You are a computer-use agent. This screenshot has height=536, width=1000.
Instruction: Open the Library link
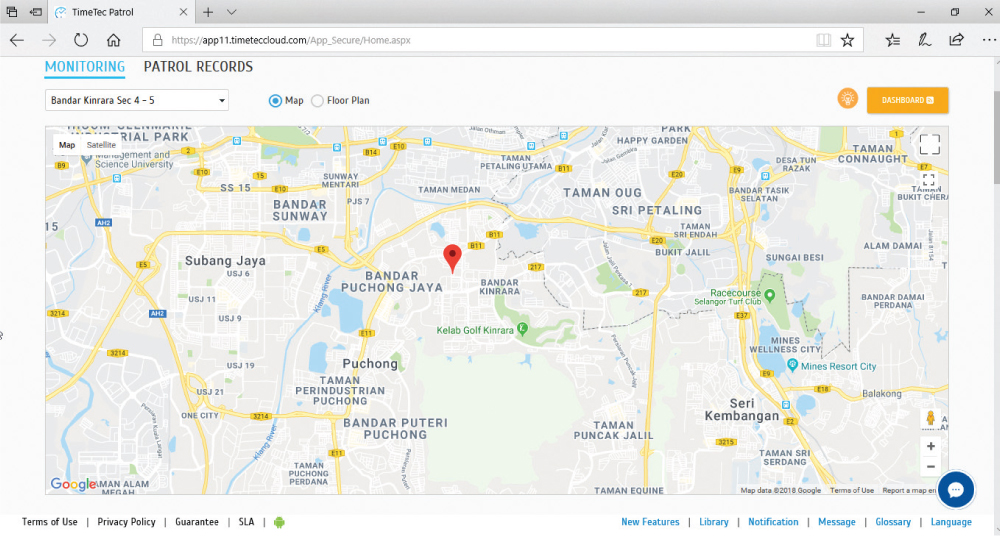pos(714,522)
